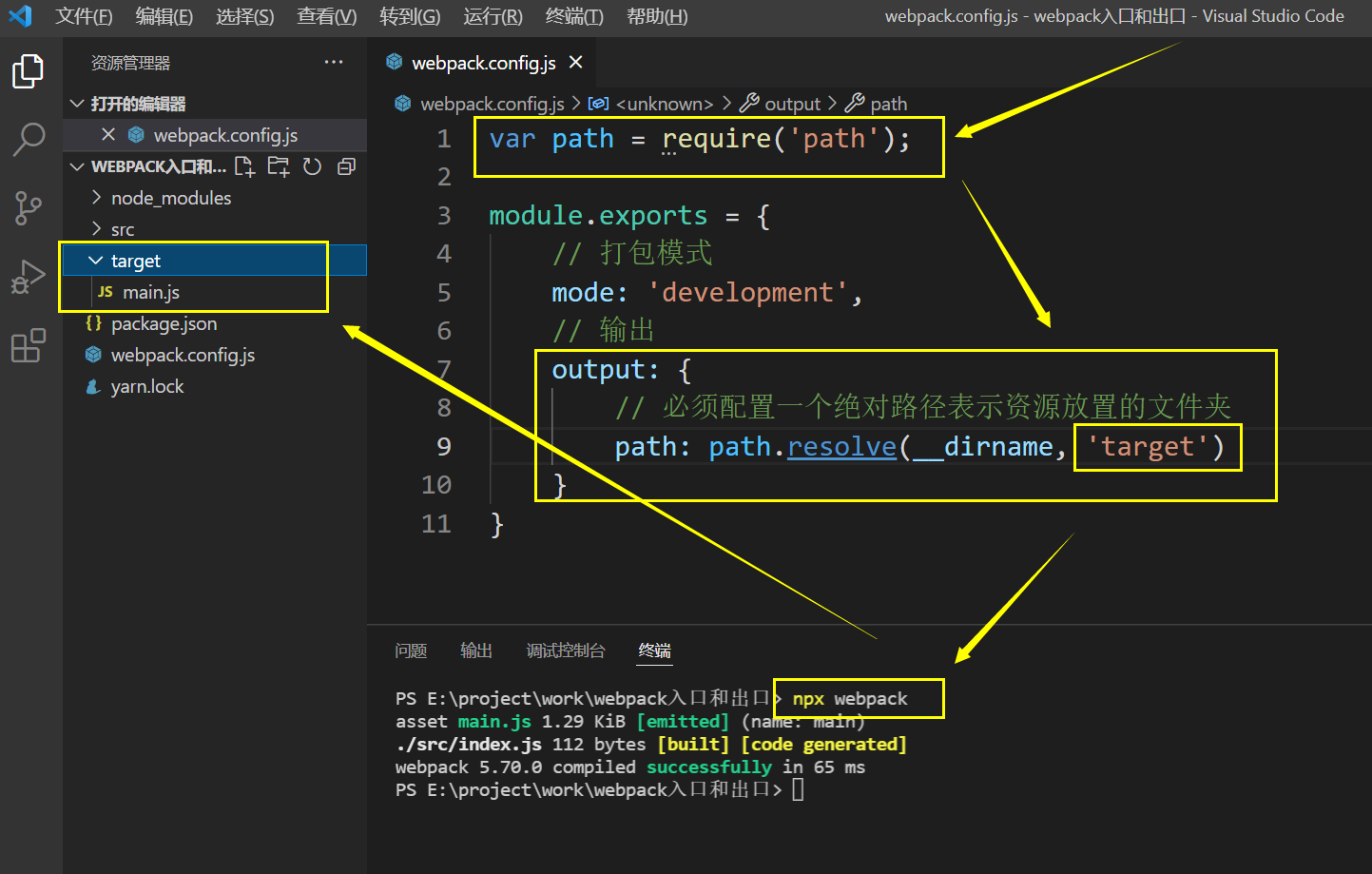This screenshot has height=874, width=1372.
Task: Open the Explorer view in activity bar
Action: click(x=28, y=71)
